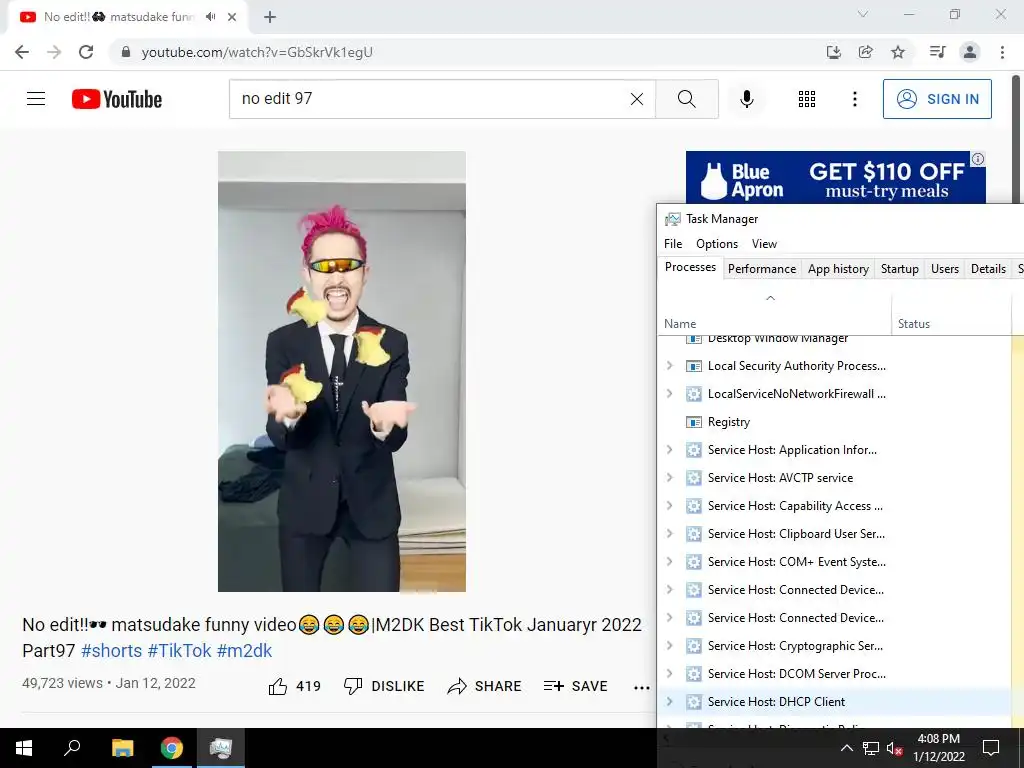Open taskbar search magnifier
This screenshot has height=768, width=1024.
(x=72, y=748)
